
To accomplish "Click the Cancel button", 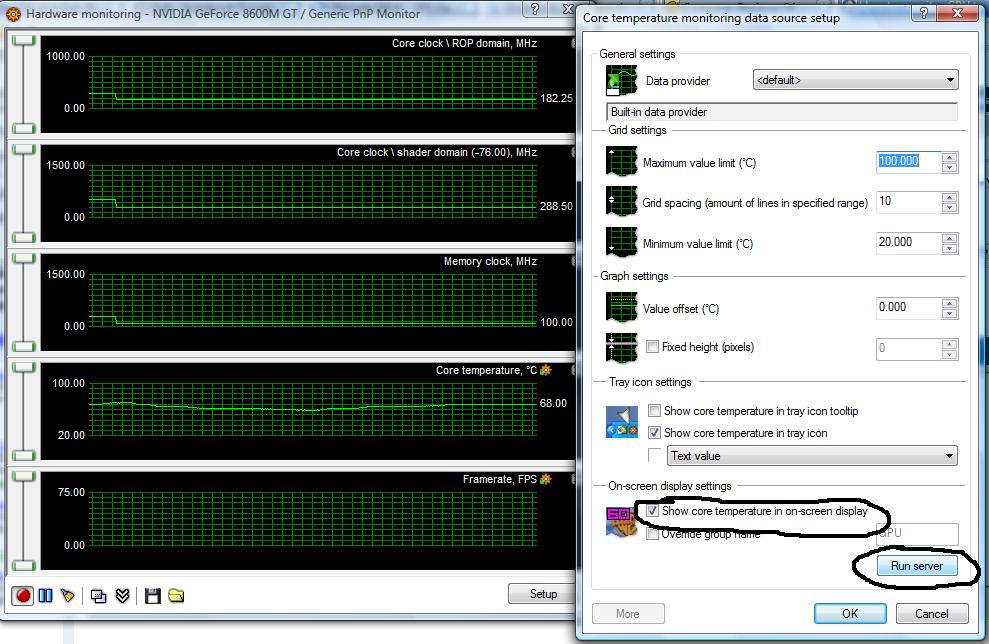I will 932,613.
